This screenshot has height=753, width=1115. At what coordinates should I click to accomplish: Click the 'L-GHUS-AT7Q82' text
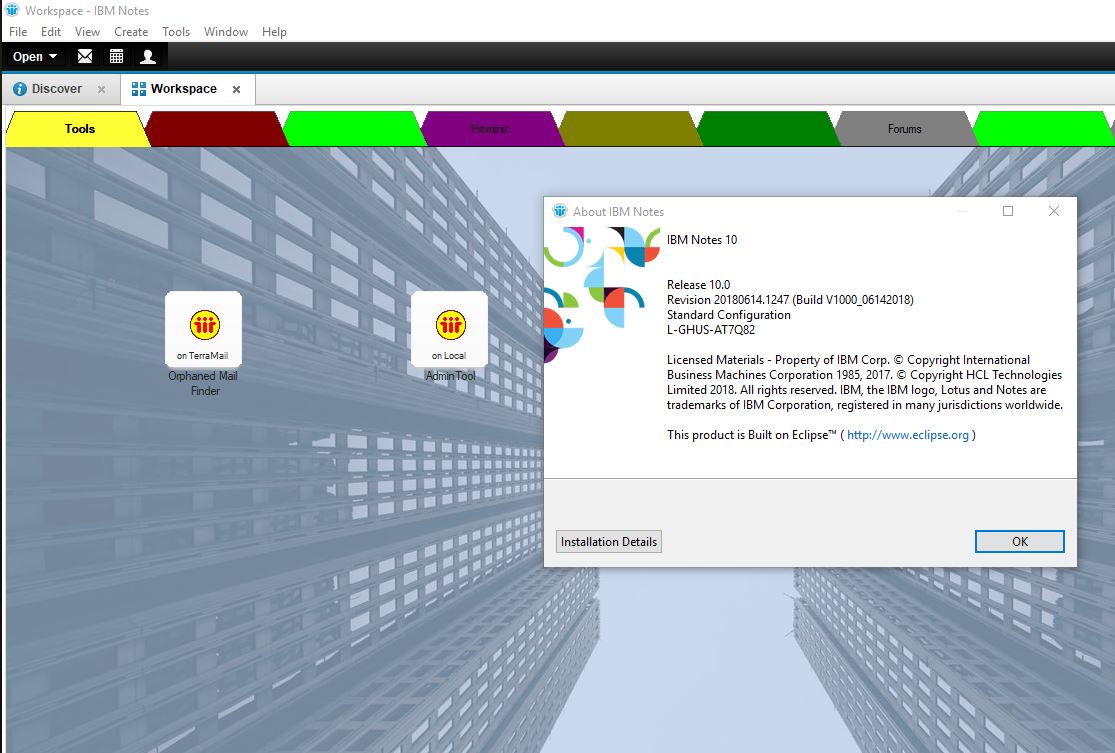pyautogui.click(x=710, y=330)
